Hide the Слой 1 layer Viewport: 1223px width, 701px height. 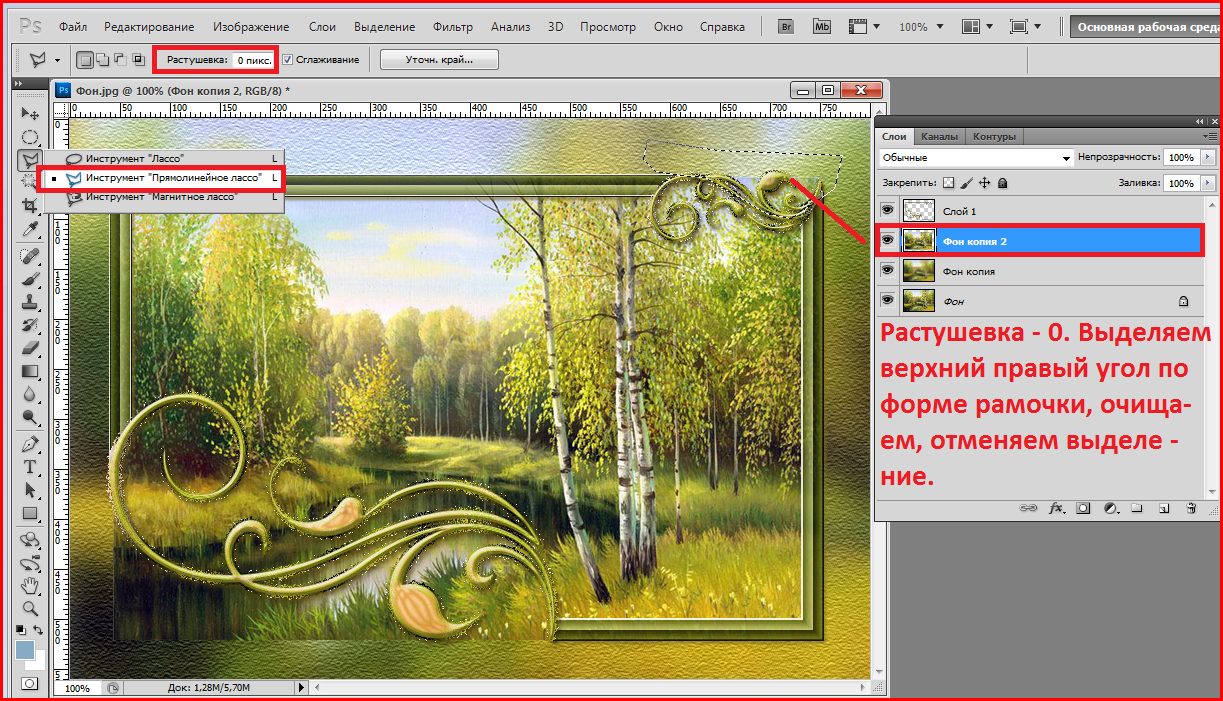pos(887,211)
